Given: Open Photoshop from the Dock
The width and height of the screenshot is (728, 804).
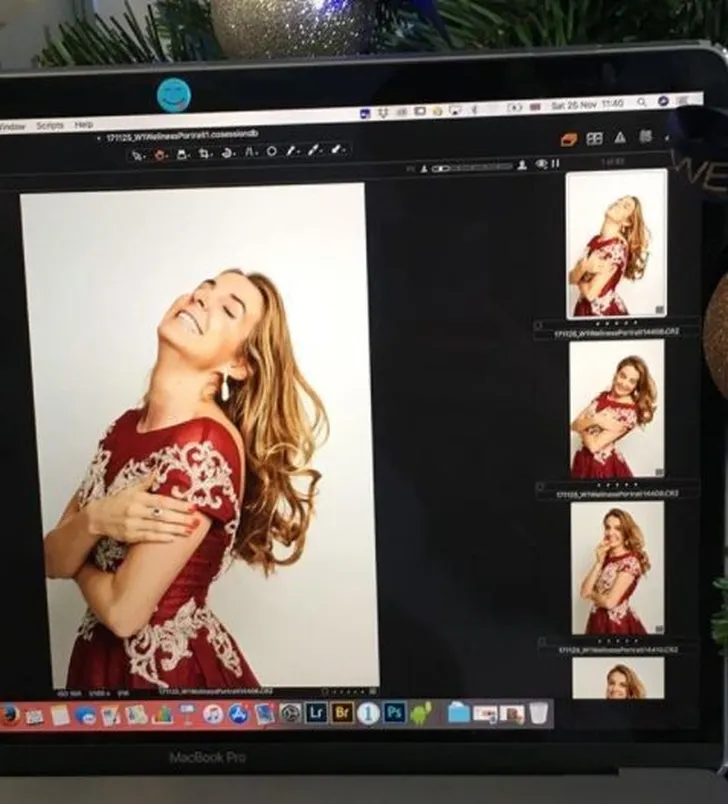Looking at the screenshot, I should click(x=394, y=713).
